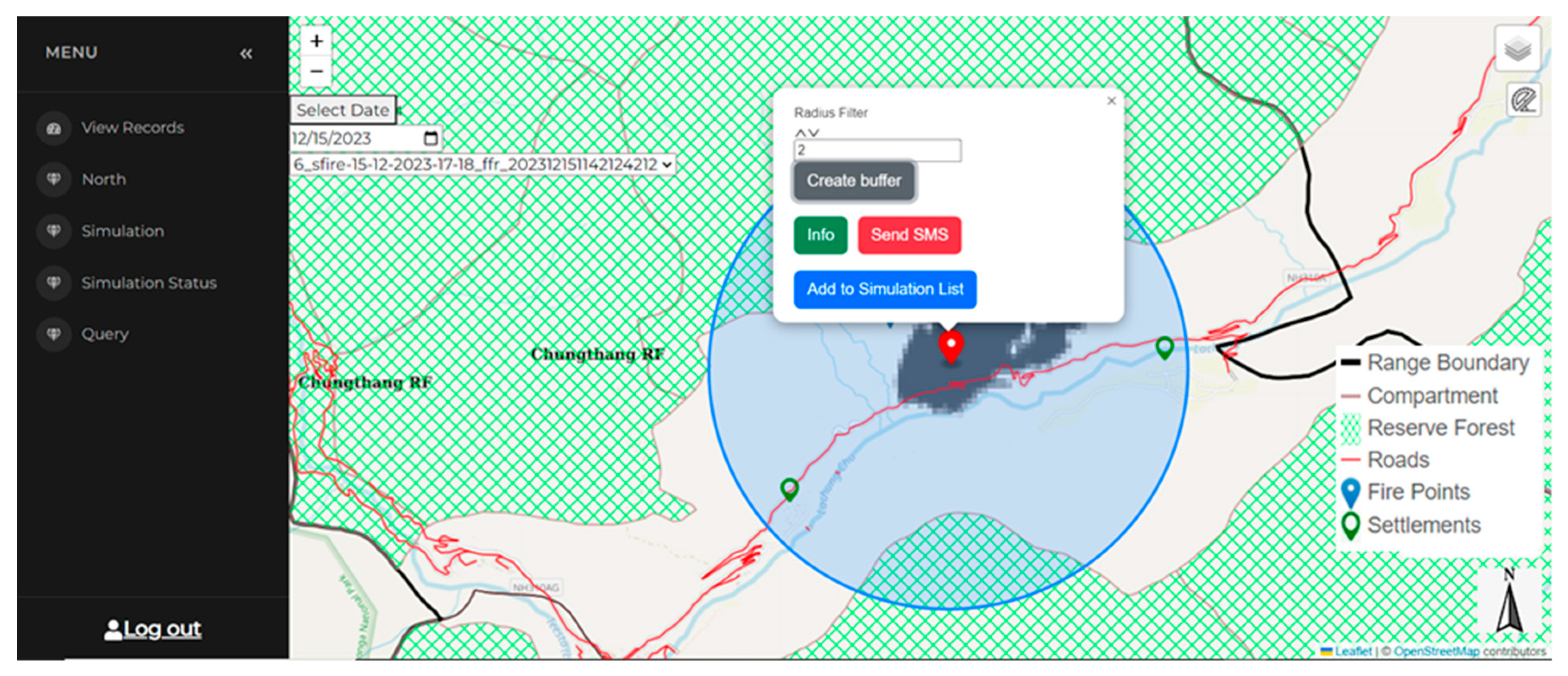Viewport: 1568px width, 676px height.
Task: Zoom out on the map
Action: (316, 71)
